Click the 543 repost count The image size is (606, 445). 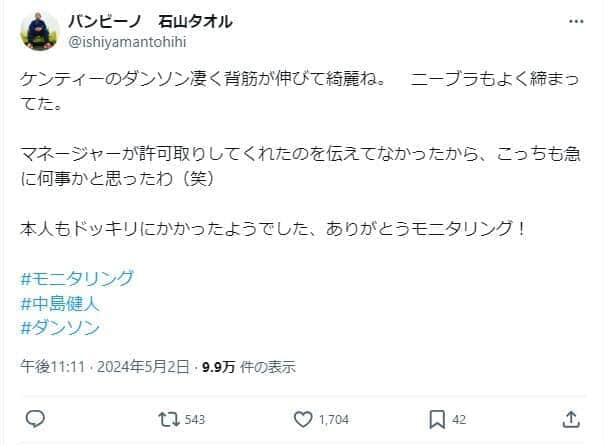(x=195, y=419)
